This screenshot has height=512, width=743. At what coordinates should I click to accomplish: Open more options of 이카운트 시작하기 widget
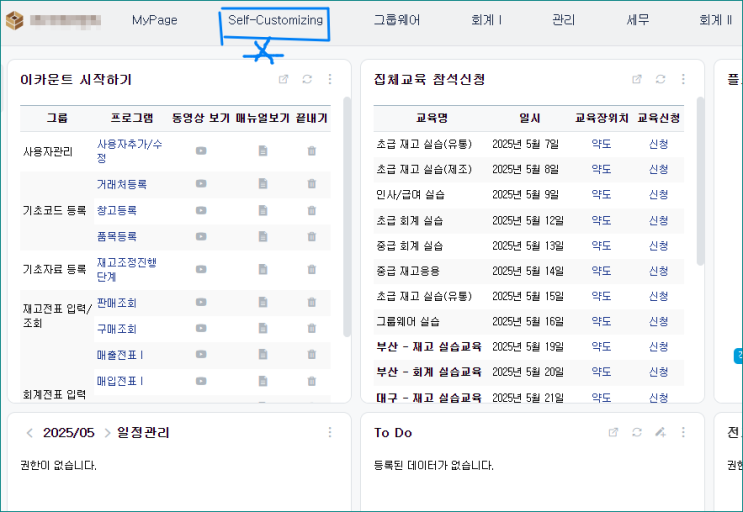330,79
